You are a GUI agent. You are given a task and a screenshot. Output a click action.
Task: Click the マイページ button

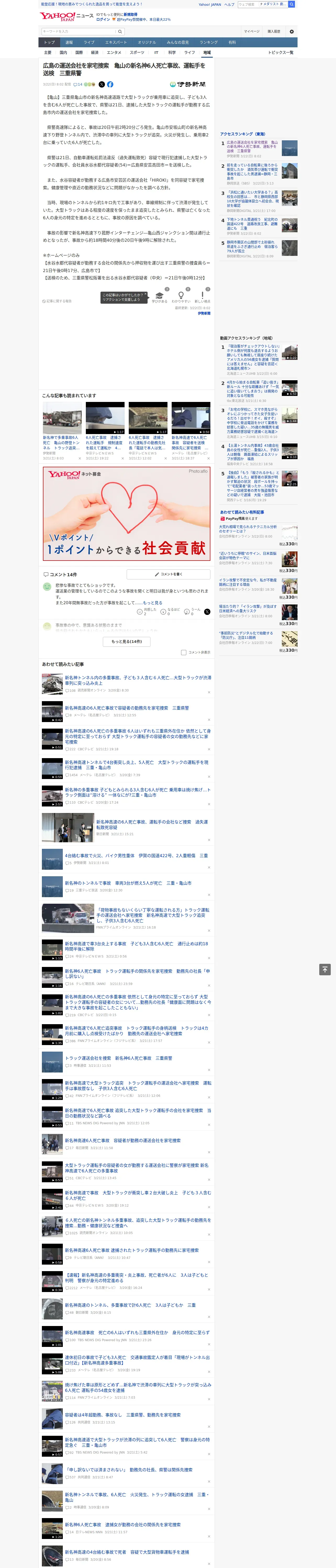tap(252, 32)
